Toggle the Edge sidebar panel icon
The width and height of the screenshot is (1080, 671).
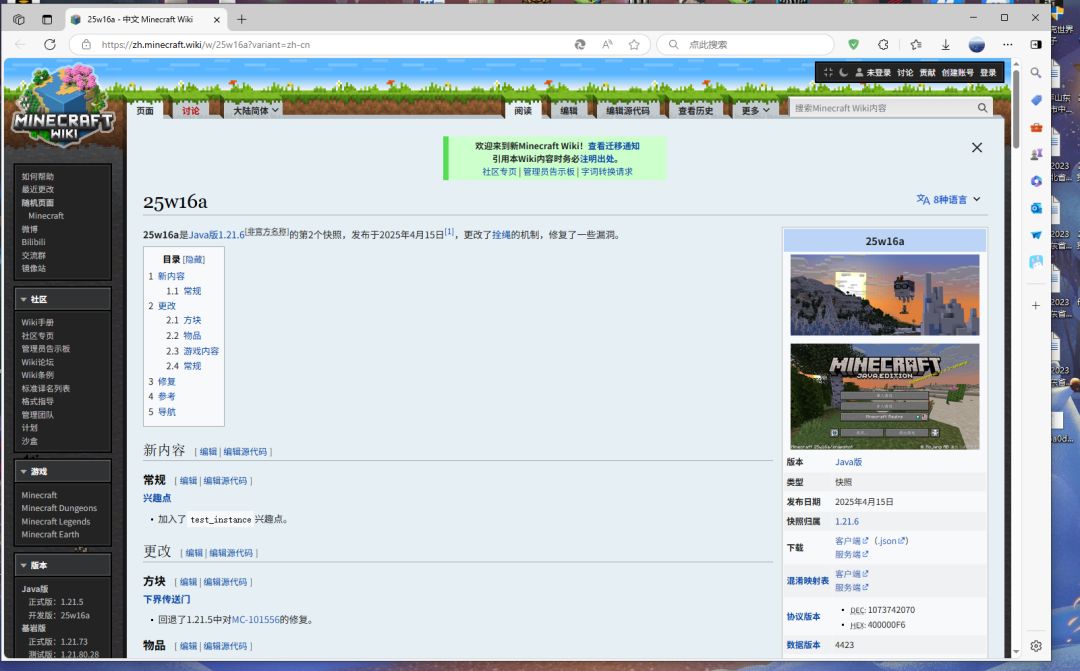[x=1036, y=44]
